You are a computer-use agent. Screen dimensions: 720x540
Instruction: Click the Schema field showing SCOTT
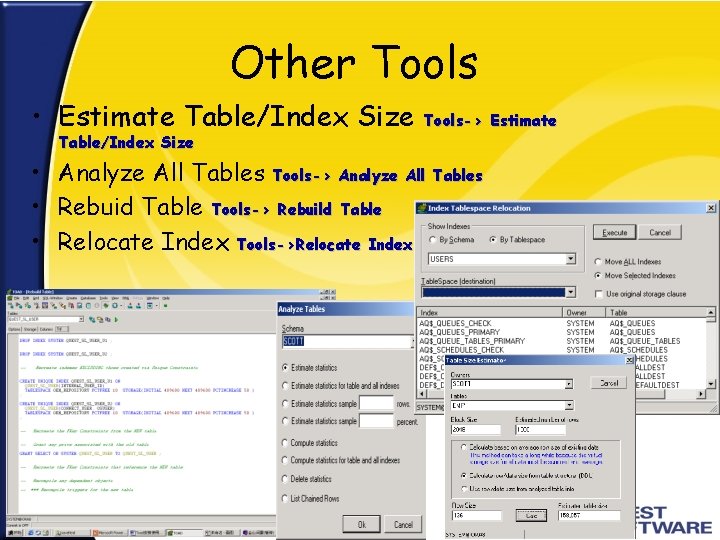coord(348,341)
